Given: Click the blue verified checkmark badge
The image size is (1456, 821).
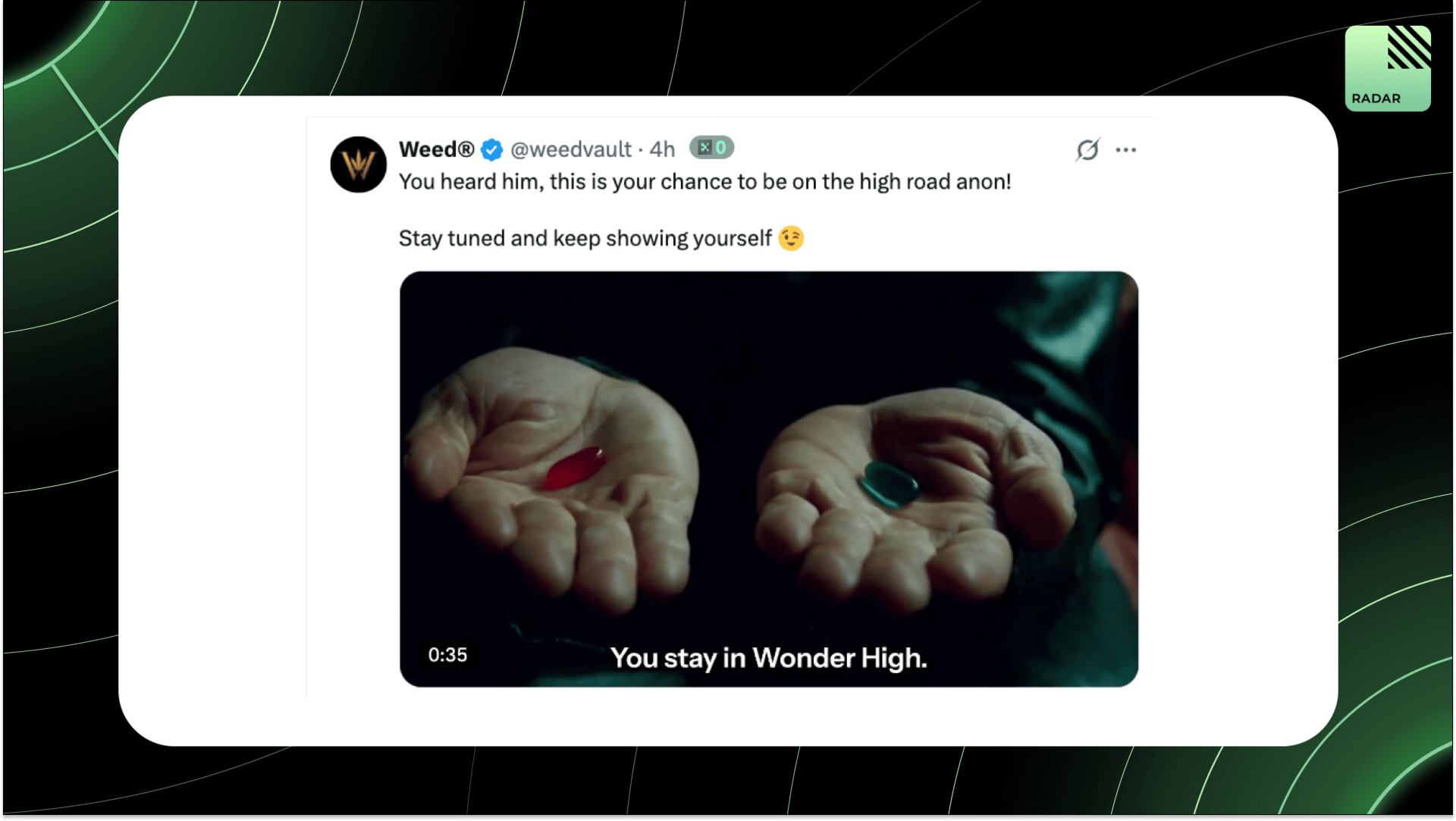Looking at the screenshot, I should [491, 150].
